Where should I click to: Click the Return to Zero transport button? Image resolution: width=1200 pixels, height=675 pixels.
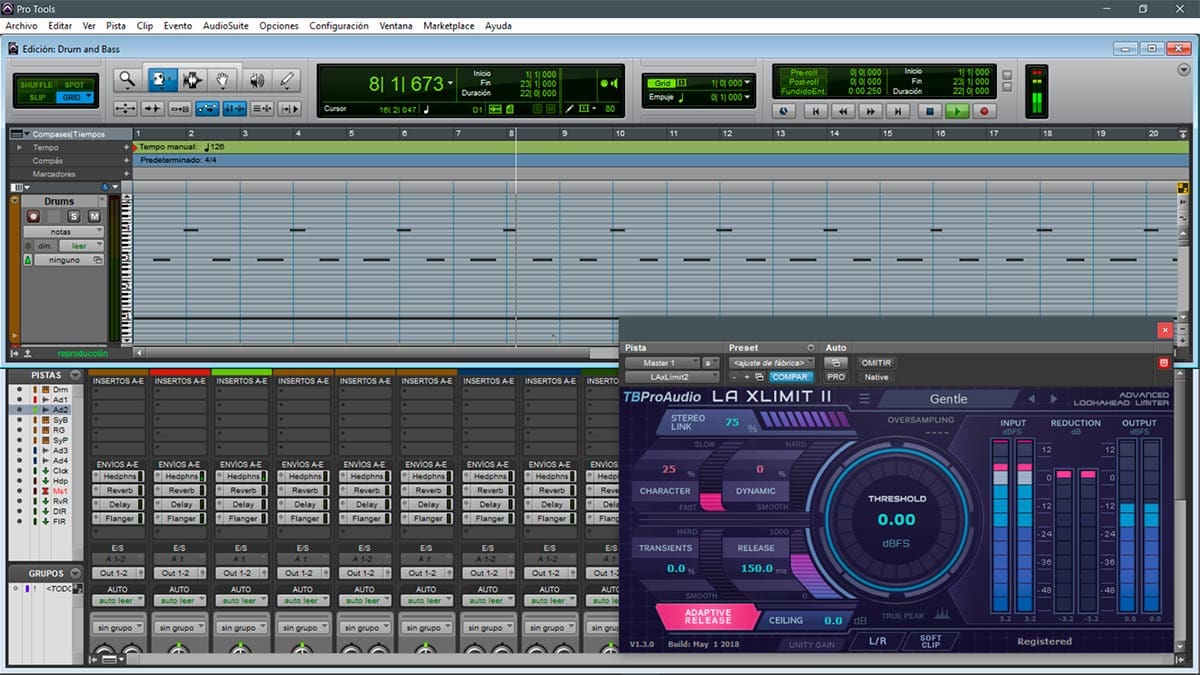pyautogui.click(x=816, y=112)
